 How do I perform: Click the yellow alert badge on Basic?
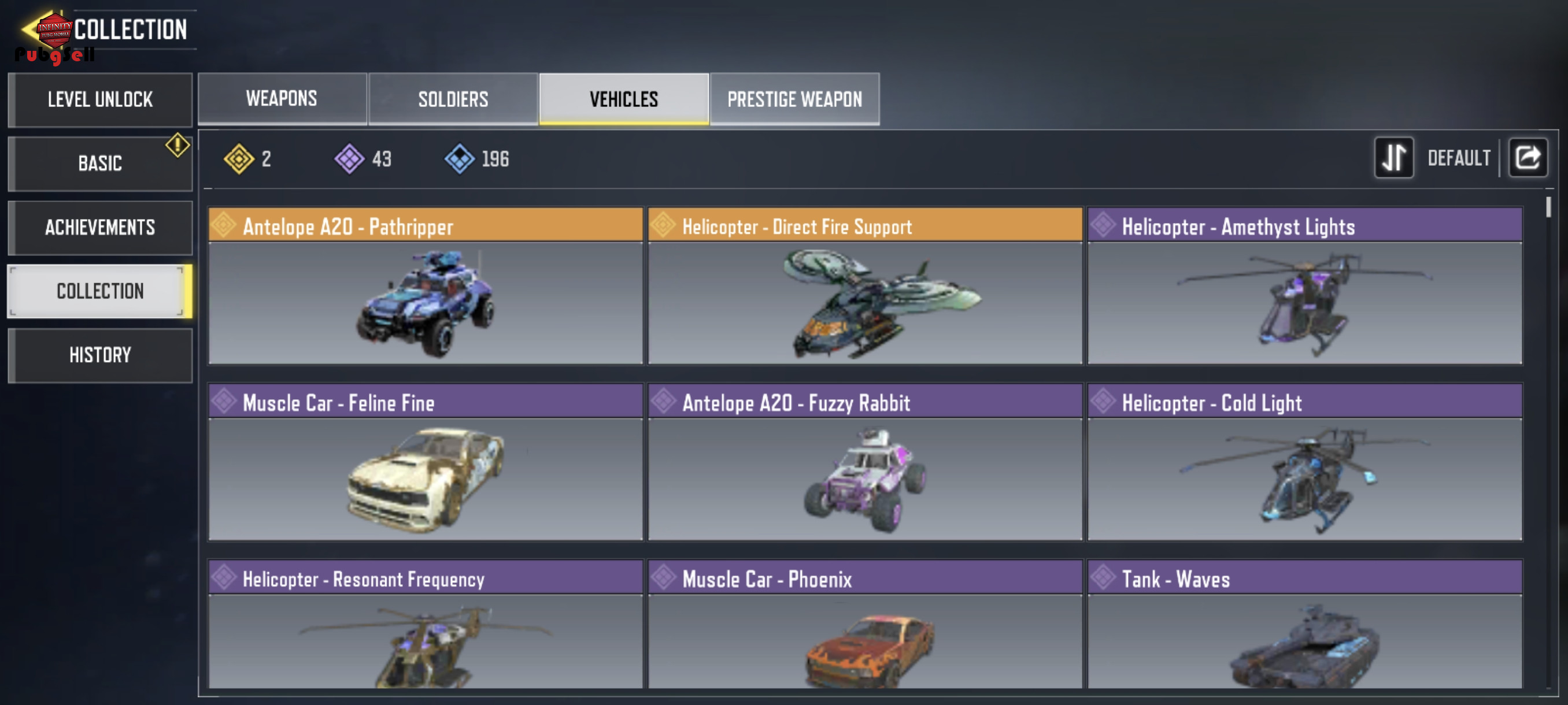point(177,145)
